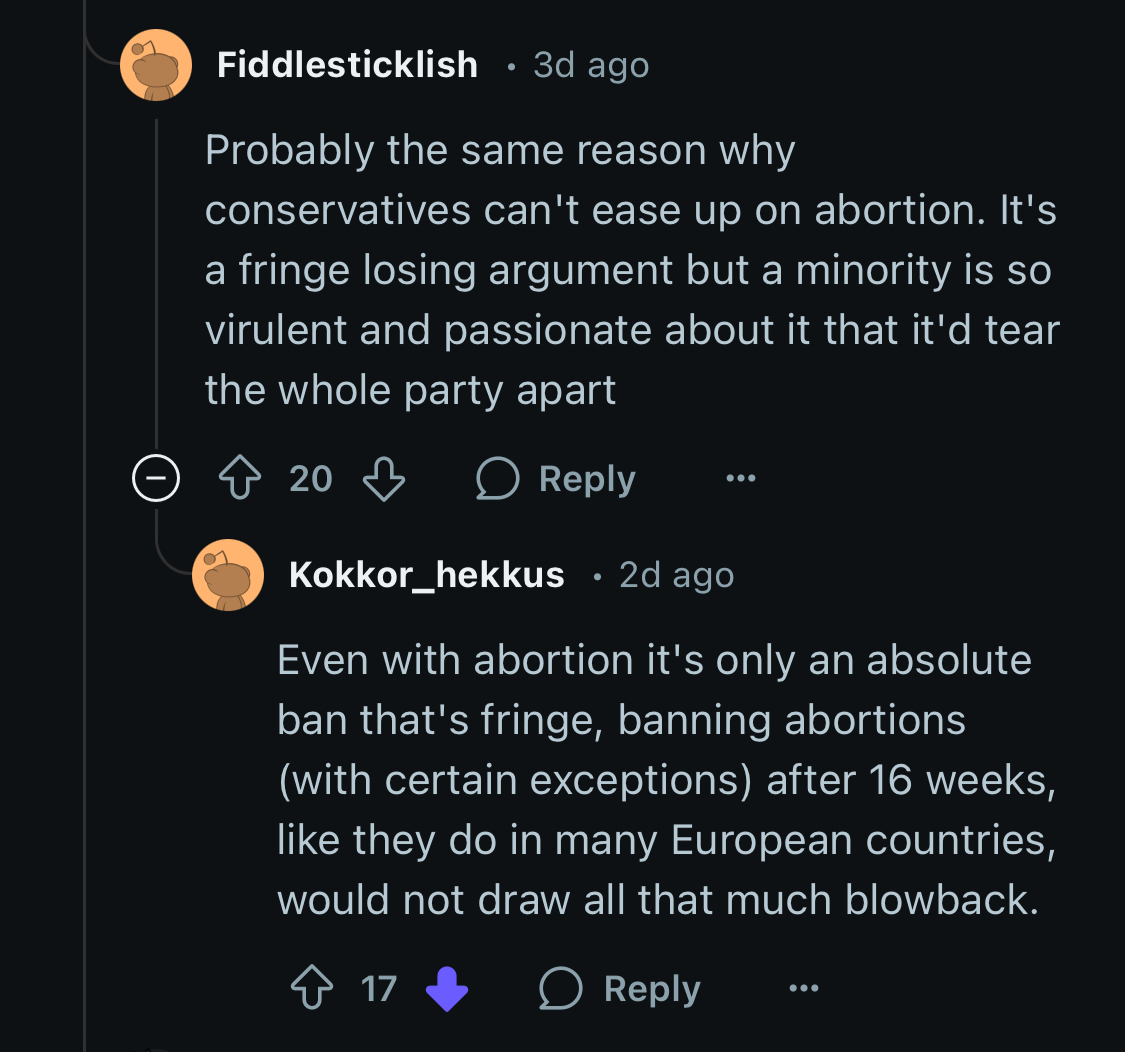
Task: Reply to Kokkor_hekkus's comment
Action: [x=621, y=988]
